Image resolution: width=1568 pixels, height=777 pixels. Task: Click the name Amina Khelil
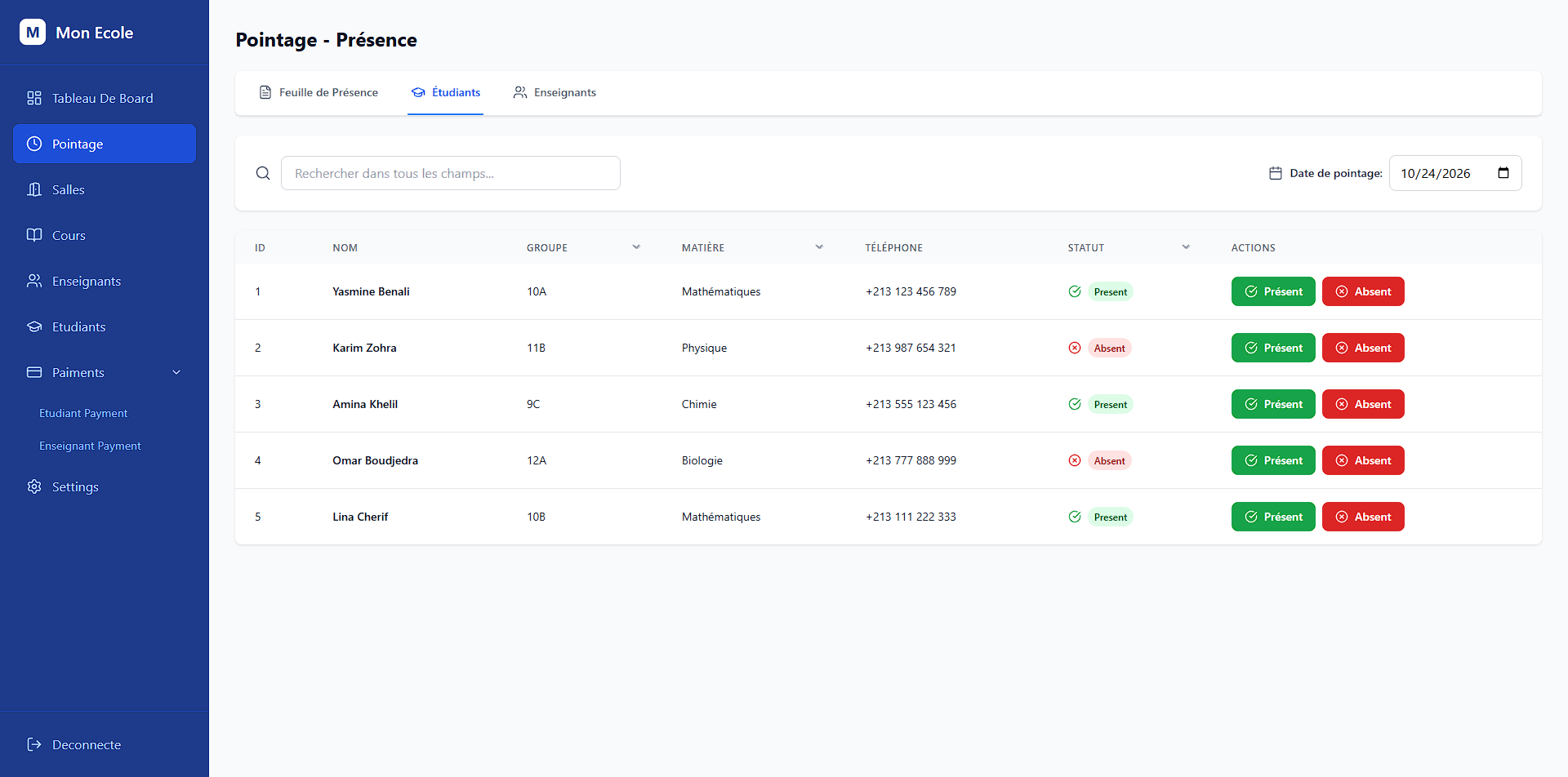click(365, 404)
